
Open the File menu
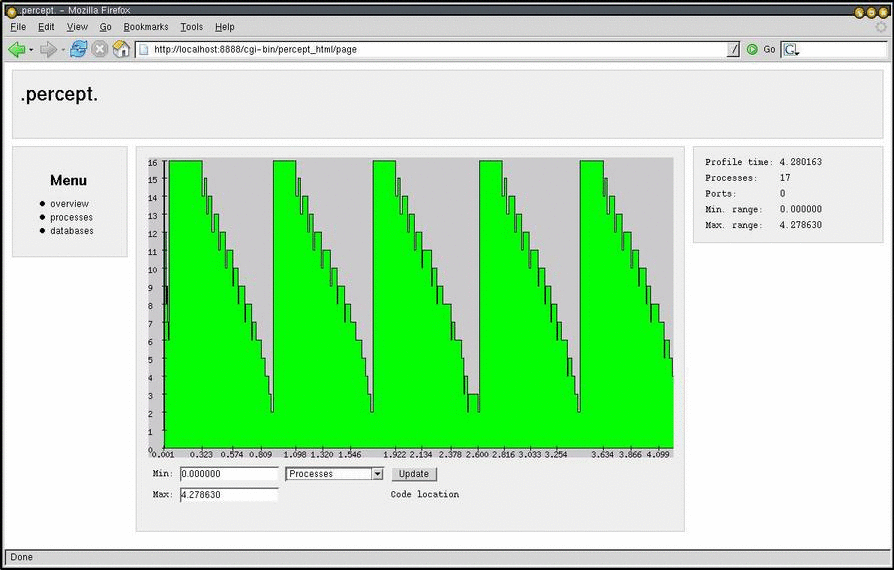18,27
